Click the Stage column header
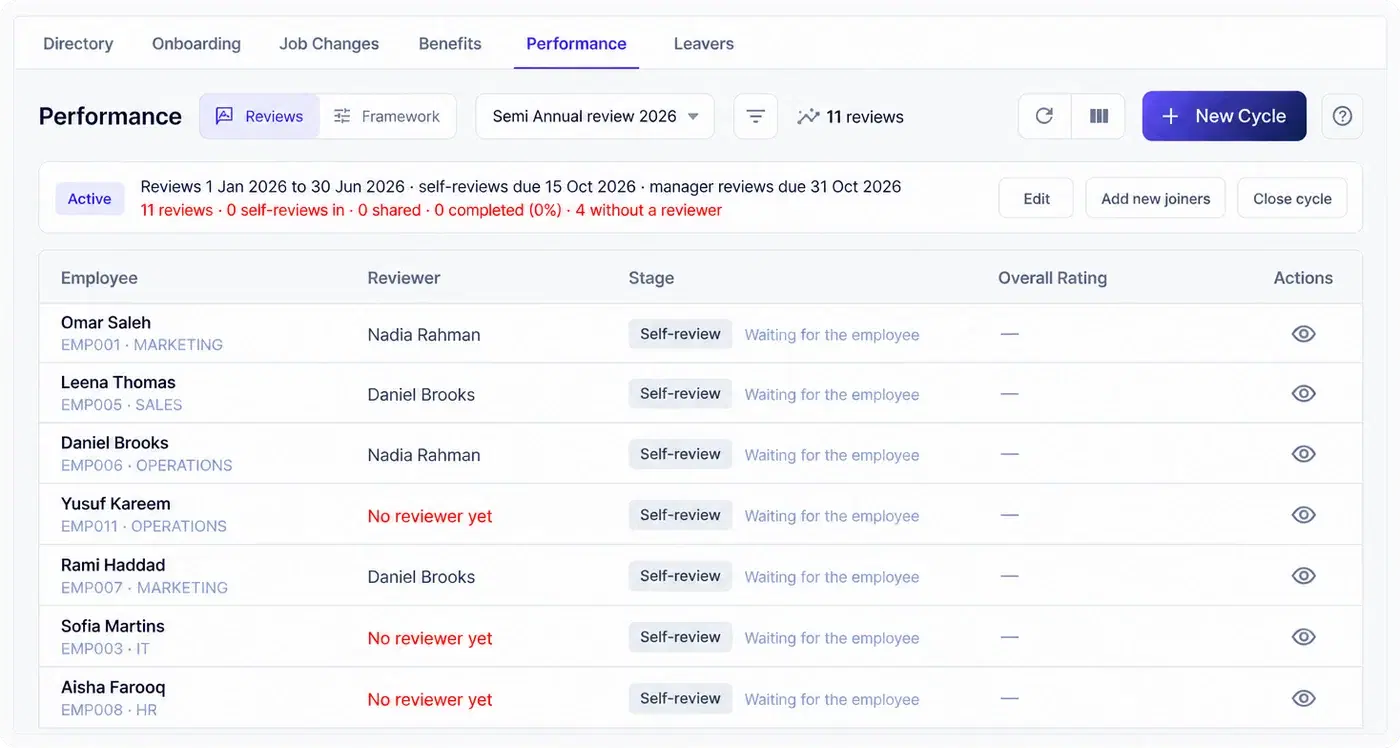Screen dimensions: 1400x748 point(651,278)
